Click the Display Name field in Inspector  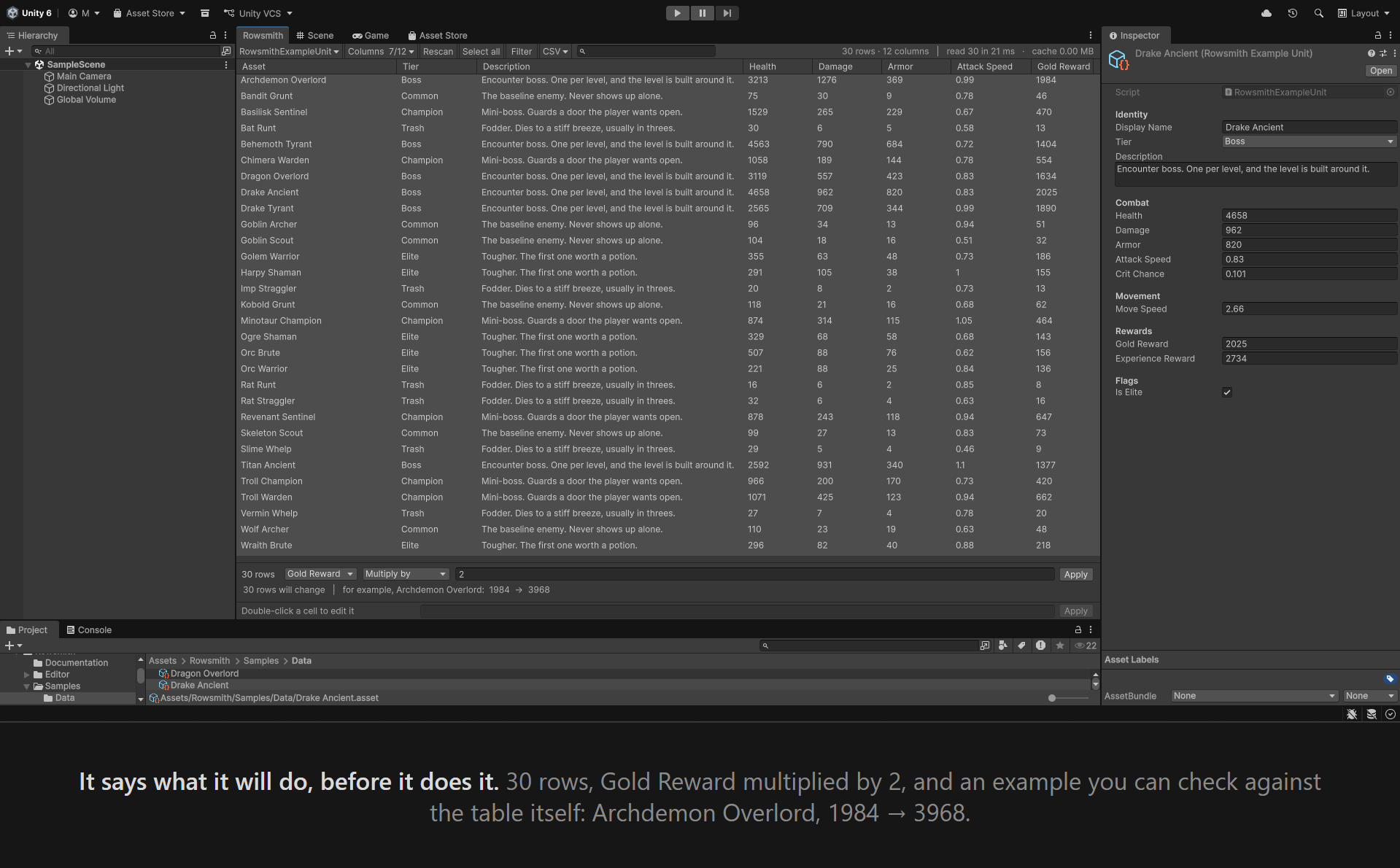1310,127
